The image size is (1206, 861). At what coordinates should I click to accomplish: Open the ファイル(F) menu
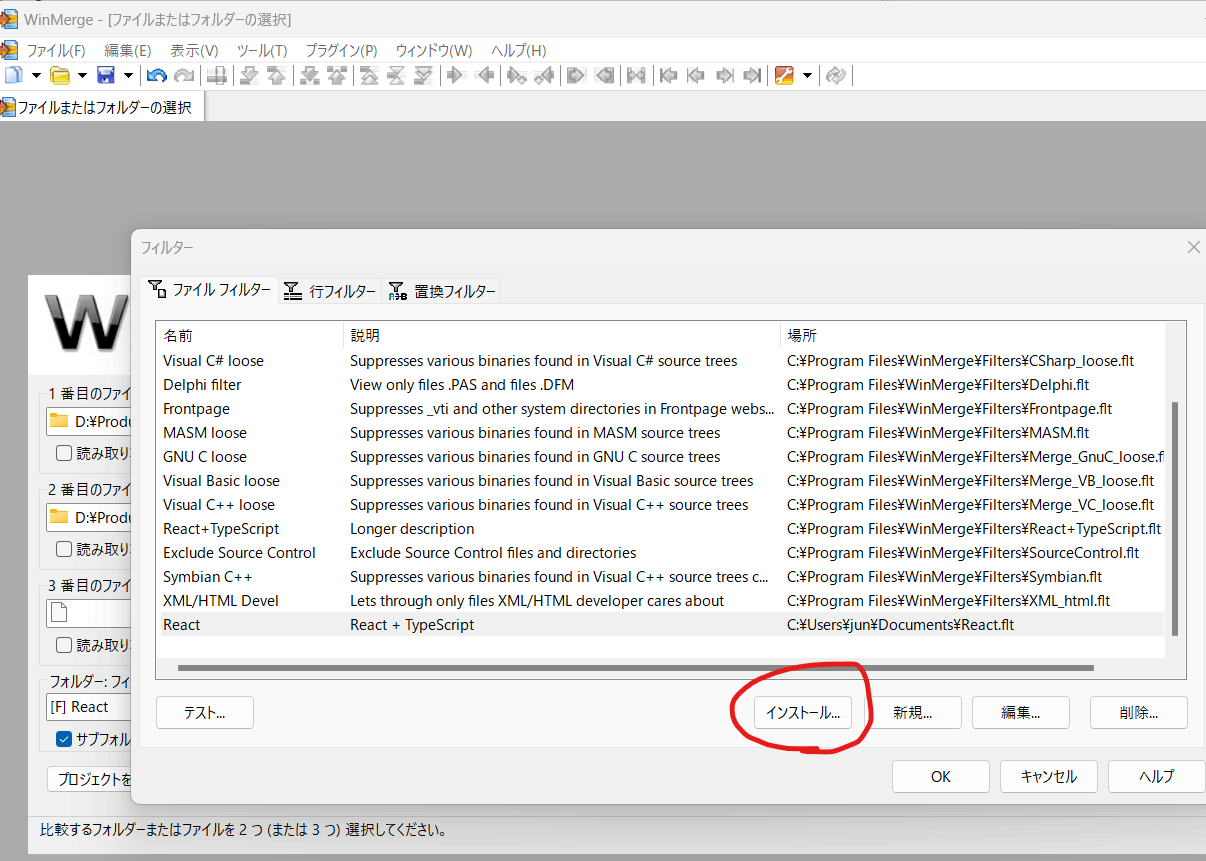56,50
